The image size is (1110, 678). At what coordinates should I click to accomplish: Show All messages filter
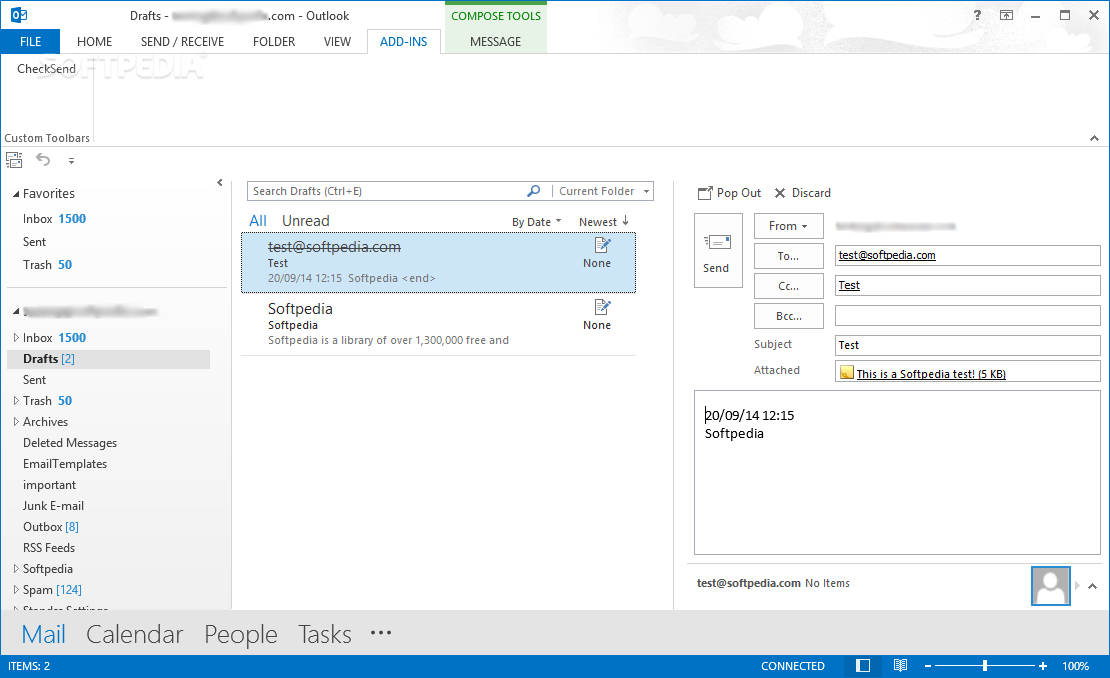pos(258,221)
